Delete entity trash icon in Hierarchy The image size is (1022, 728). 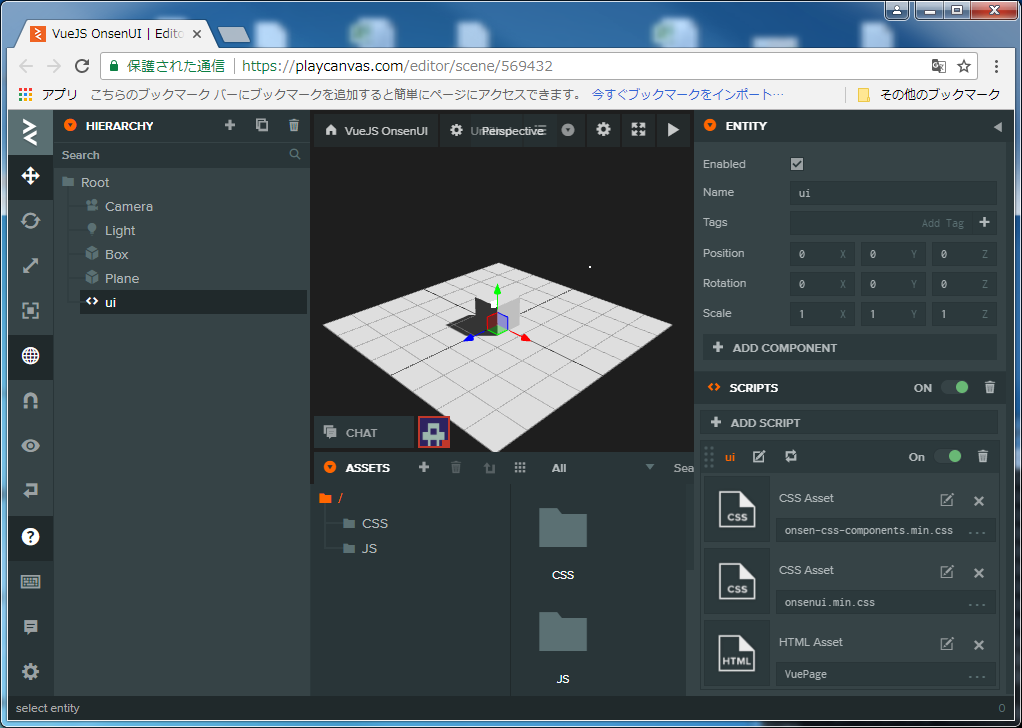pos(294,125)
